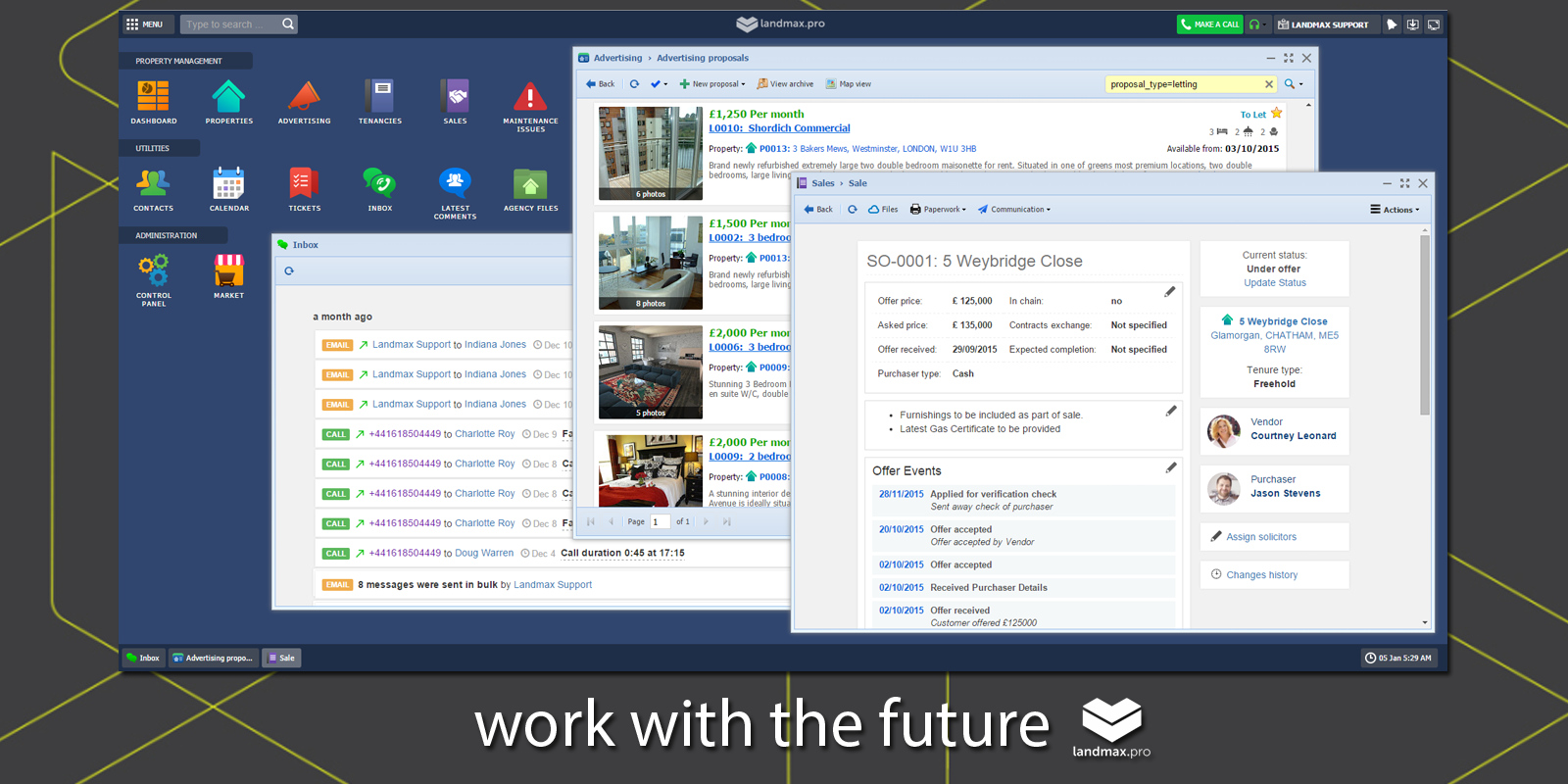The height and width of the screenshot is (784, 1568).
Task: Open the Agency Files folder icon
Action: point(530,184)
